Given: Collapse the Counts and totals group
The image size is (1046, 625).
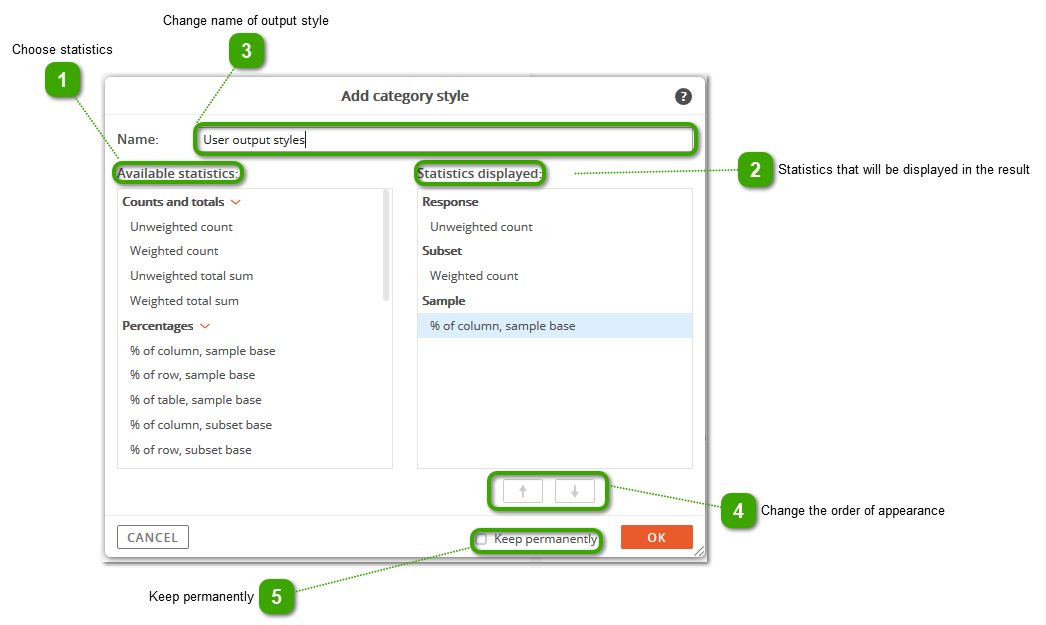Looking at the screenshot, I should [235, 201].
